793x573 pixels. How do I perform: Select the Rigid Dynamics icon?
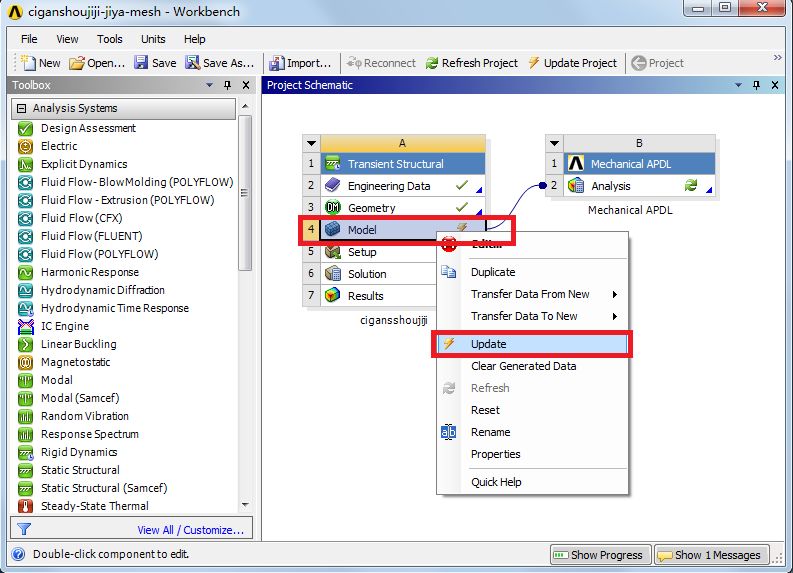coord(25,453)
